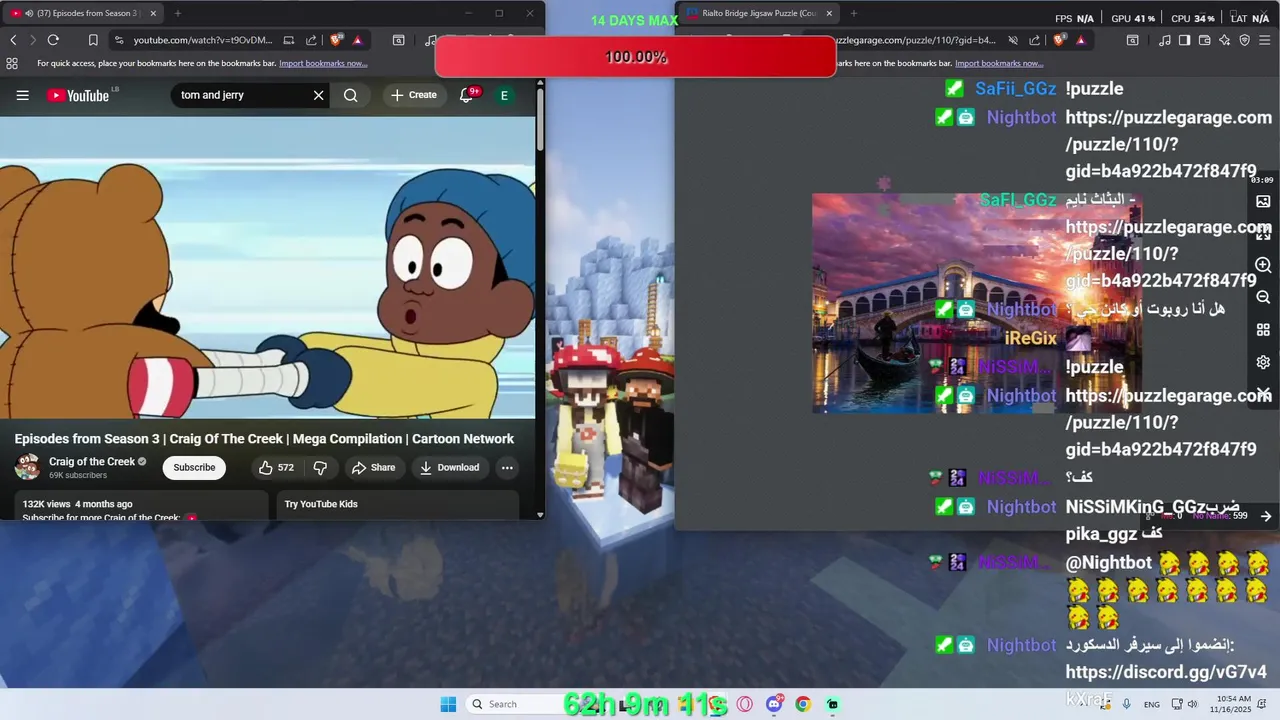The width and height of the screenshot is (1280, 720).
Task: Open Brave Shields in puzzle window
Action: [x=1061, y=40]
